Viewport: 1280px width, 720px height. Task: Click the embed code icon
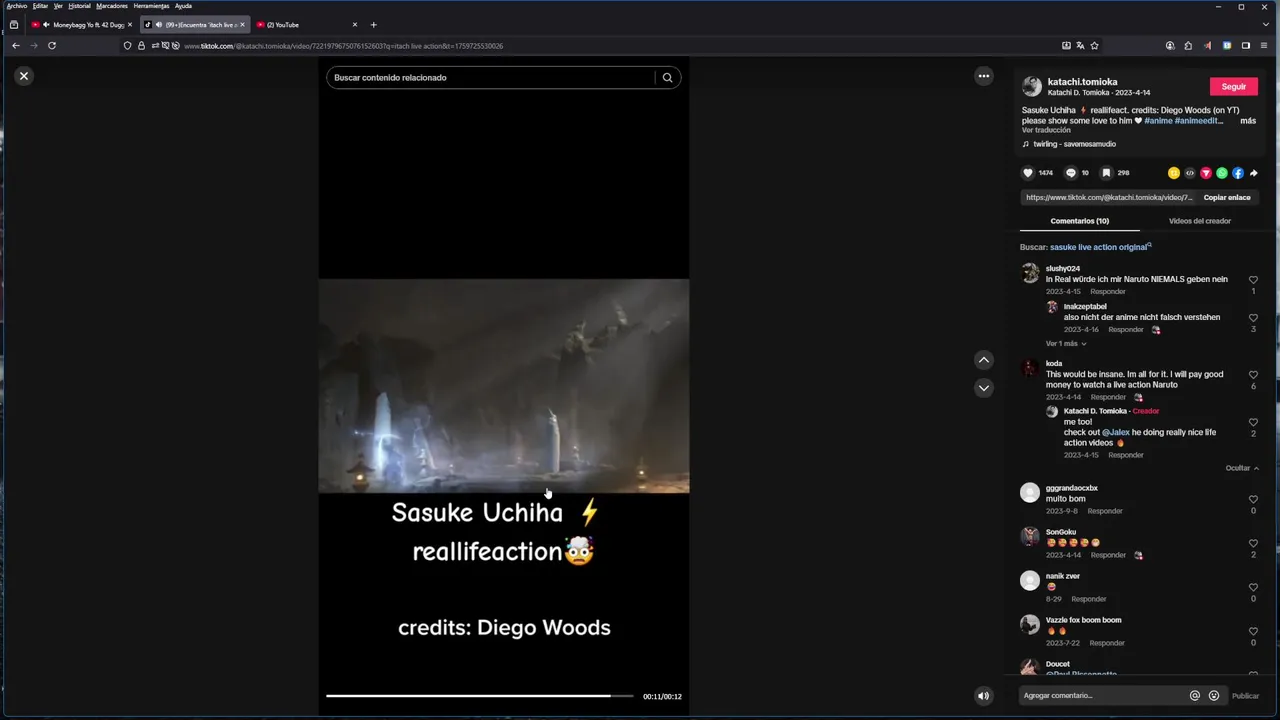[1190, 173]
